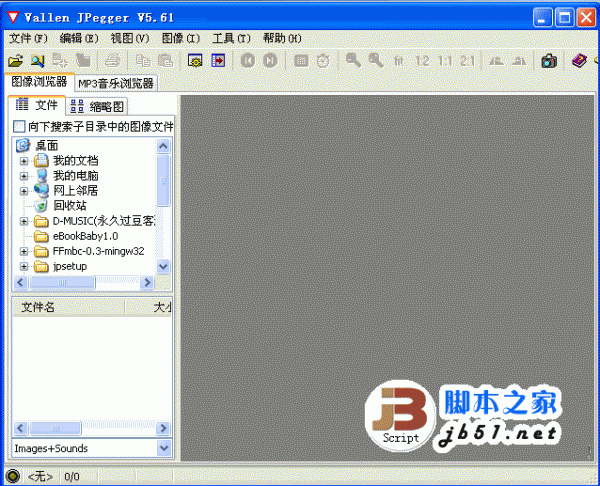Image resolution: width=600 pixels, height=486 pixels.
Task: Expand the 我的文档 tree node
Action: (24, 161)
